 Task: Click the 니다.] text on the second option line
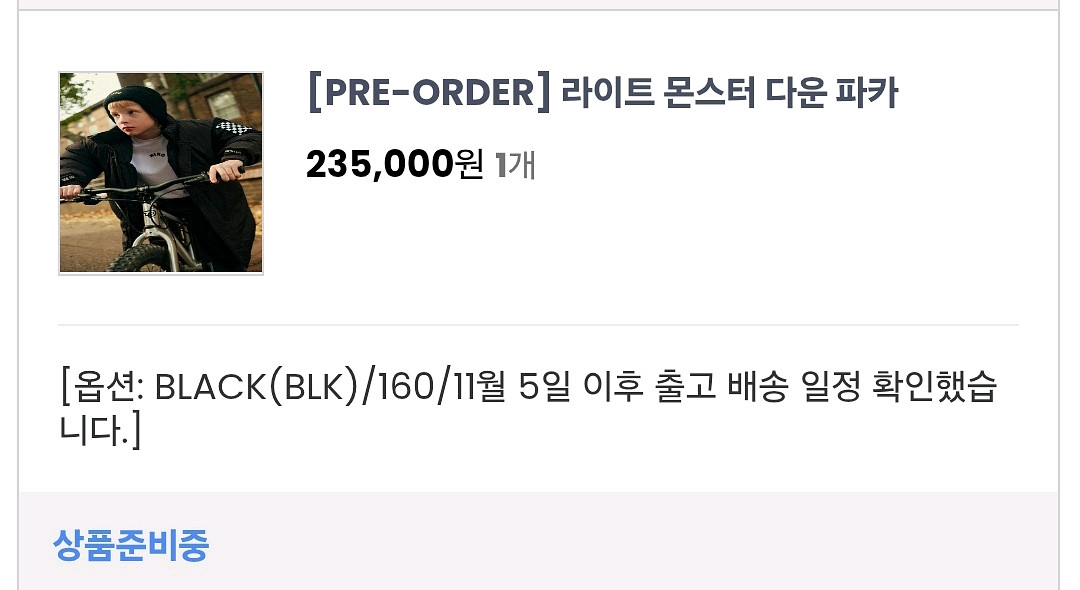point(100,430)
